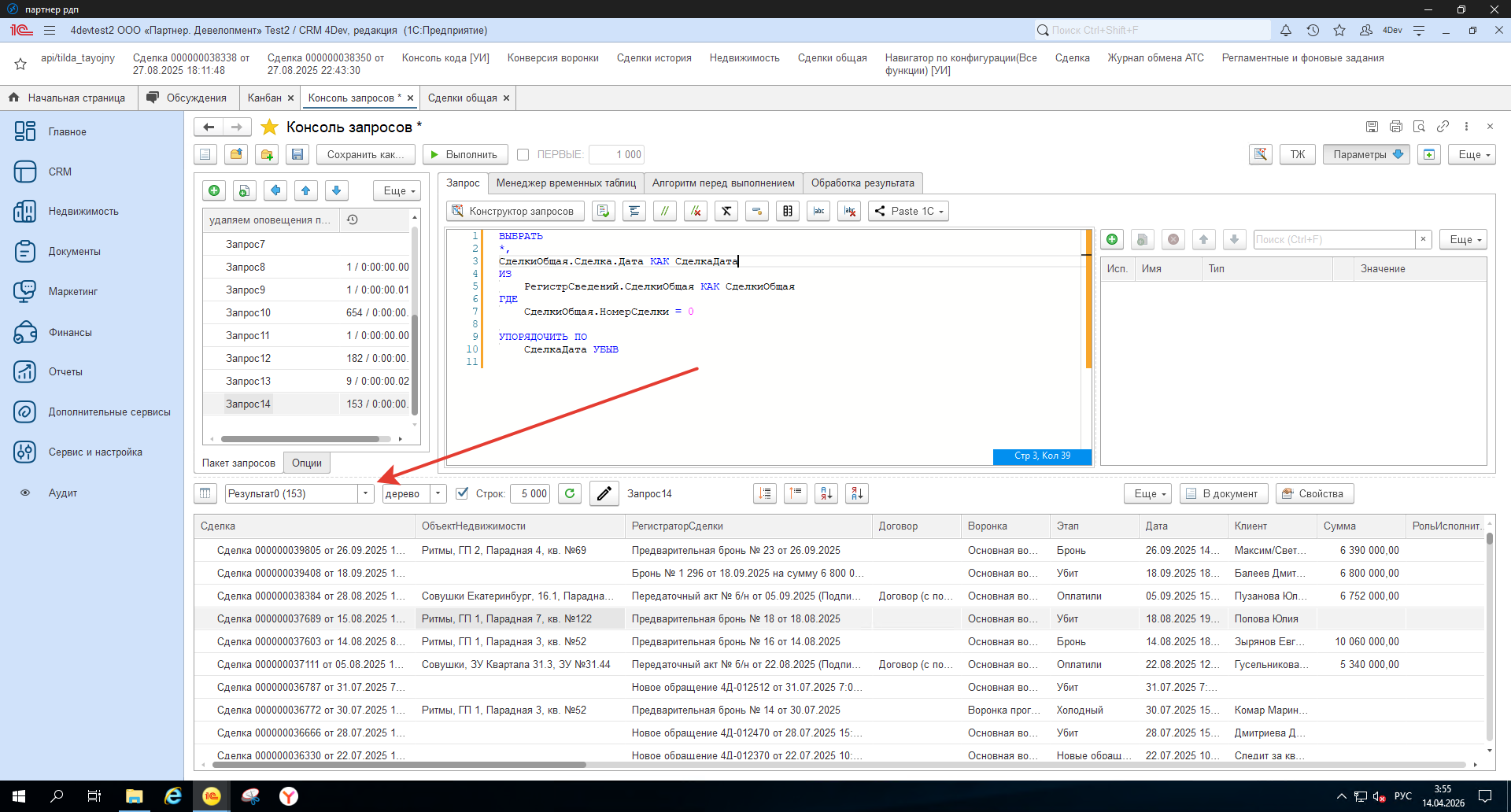Expand the Результат0 (153) dropdown
The width and height of the screenshot is (1511, 812).
(x=365, y=494)
